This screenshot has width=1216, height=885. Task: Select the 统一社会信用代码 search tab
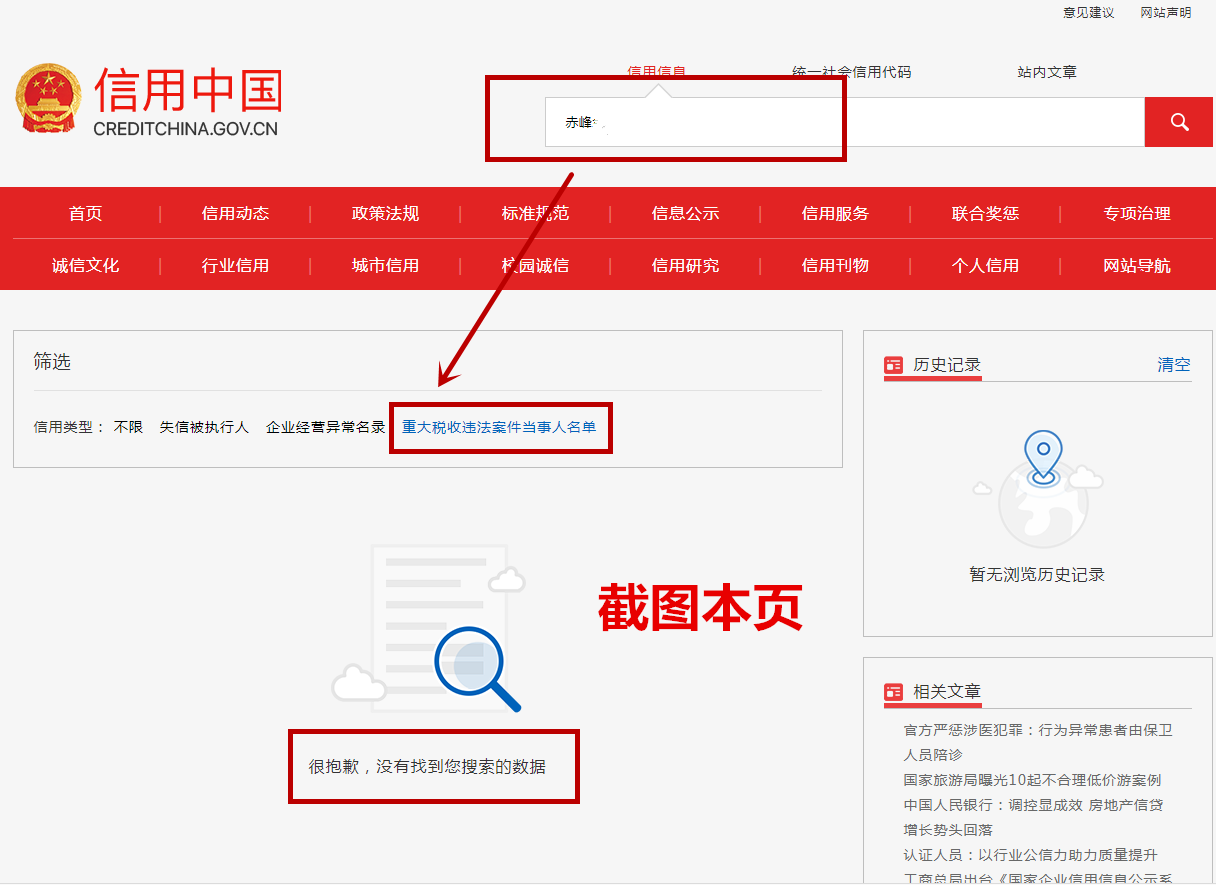pos(851,72)
